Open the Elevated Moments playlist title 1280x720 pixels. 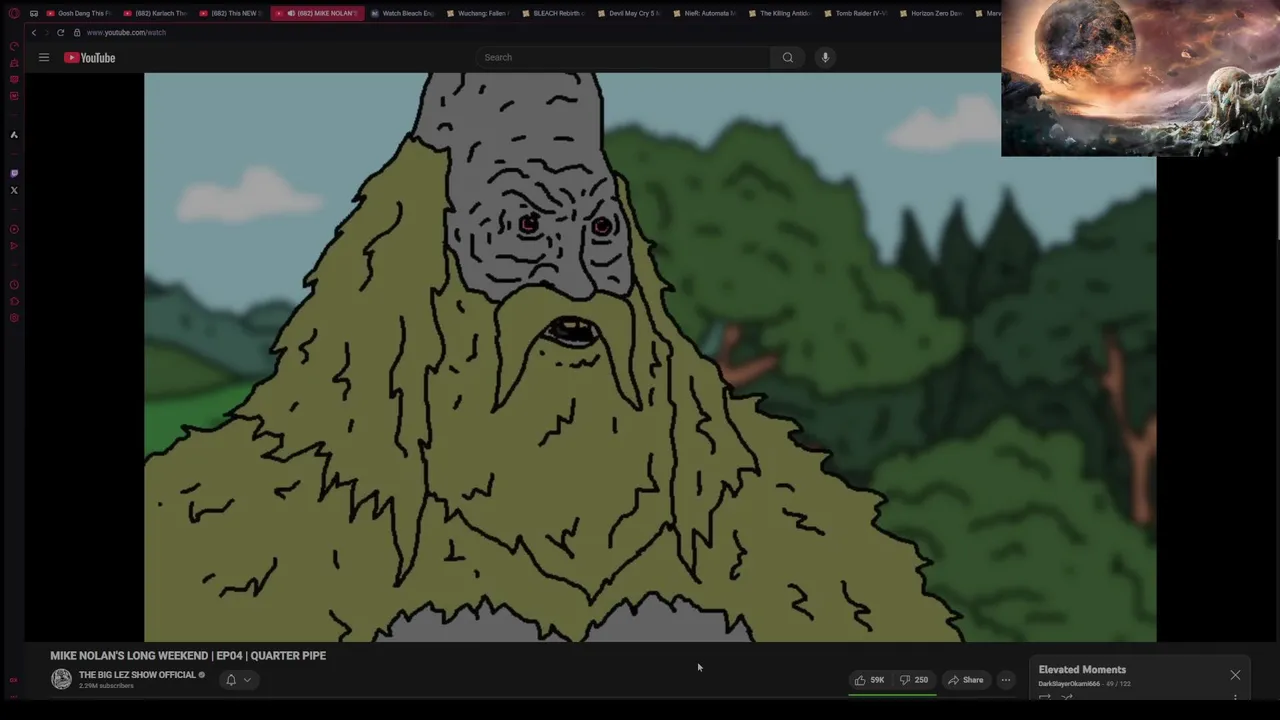(1082, 670)
